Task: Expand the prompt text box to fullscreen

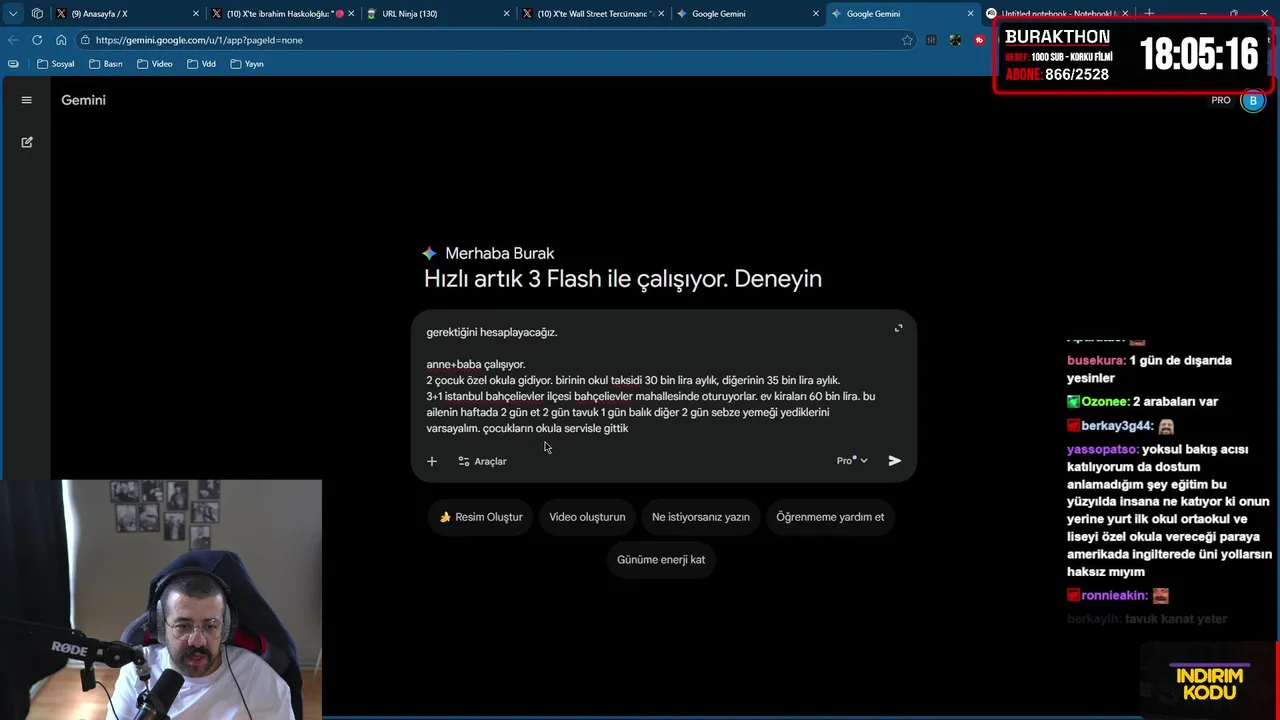Action: point(898,328)
